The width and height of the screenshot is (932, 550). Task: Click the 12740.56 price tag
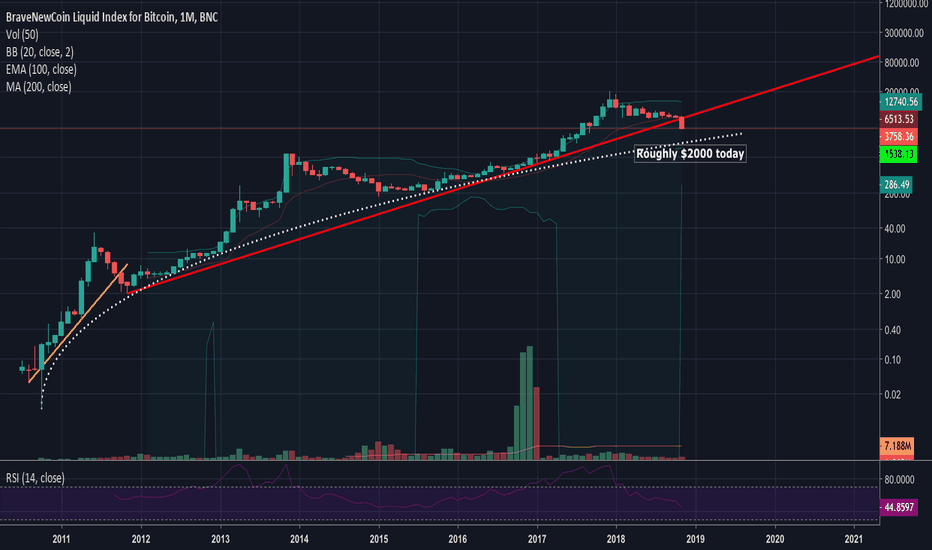(900, 102)
